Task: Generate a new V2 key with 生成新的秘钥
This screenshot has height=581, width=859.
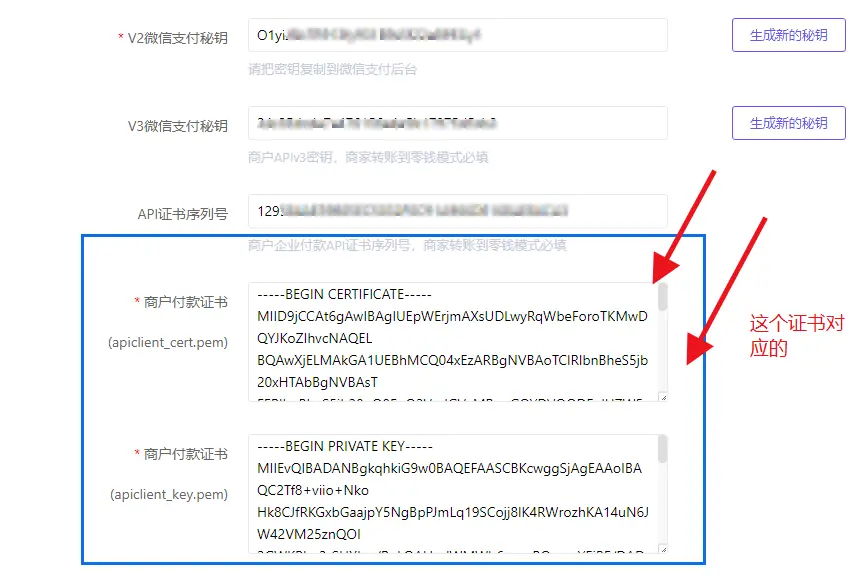Action: tap(788, 35)
